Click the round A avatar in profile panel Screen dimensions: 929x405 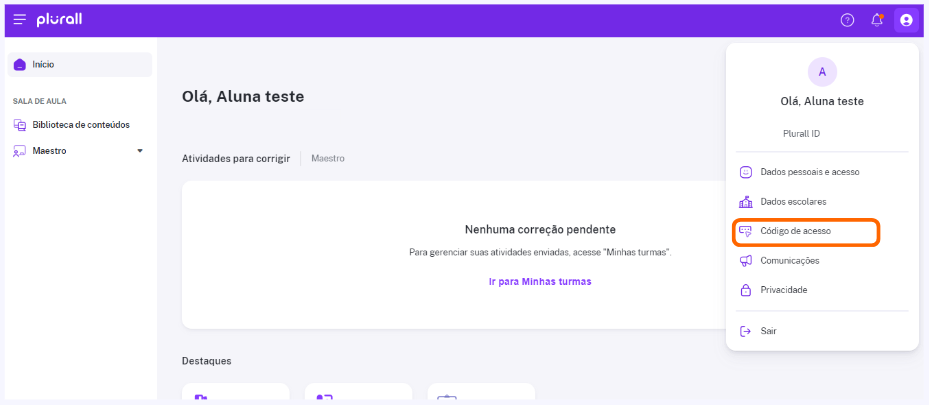[822, 72]
